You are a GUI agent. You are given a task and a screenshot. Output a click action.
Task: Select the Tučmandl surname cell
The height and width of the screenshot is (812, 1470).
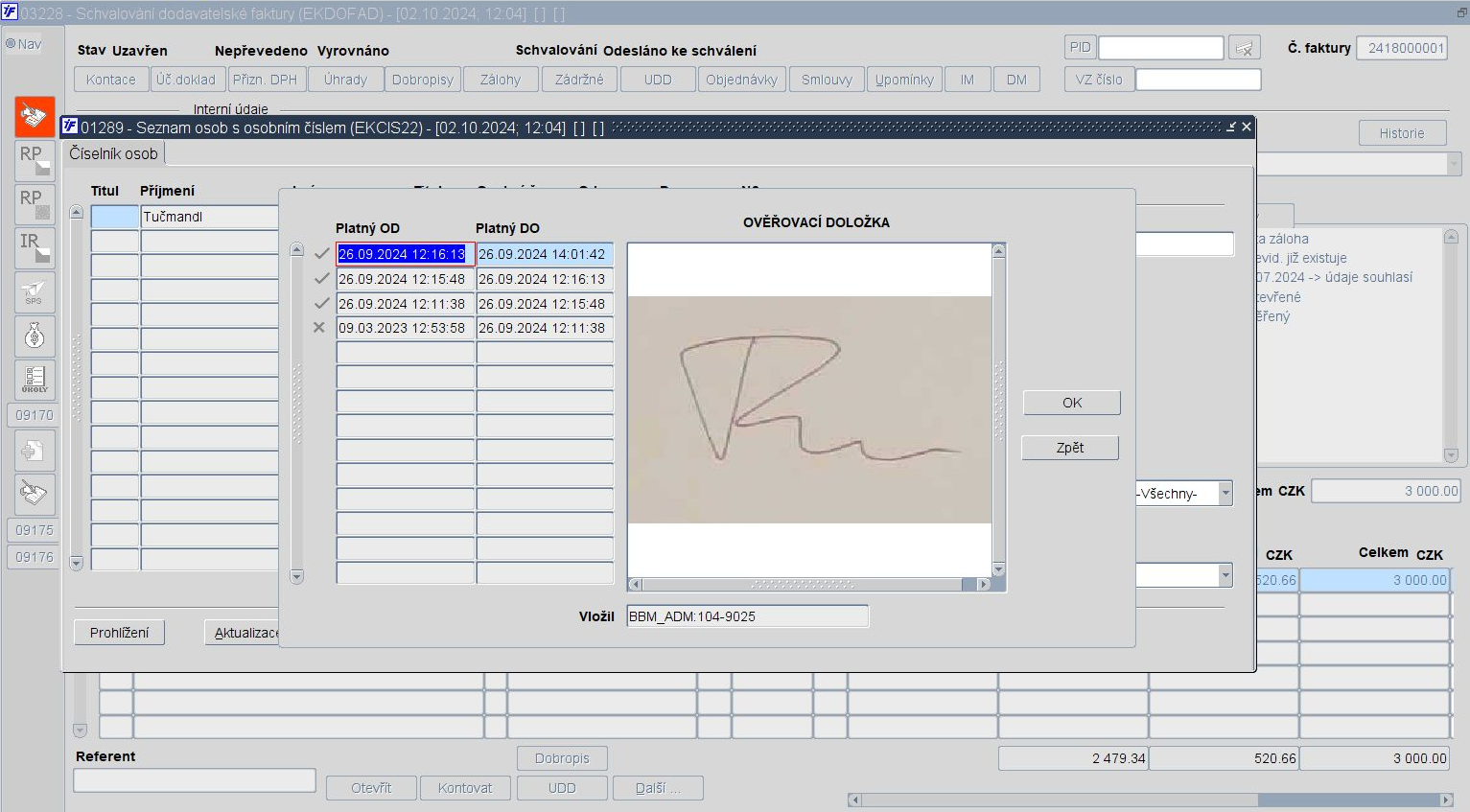pyautogui.click(x=210, y=217)
